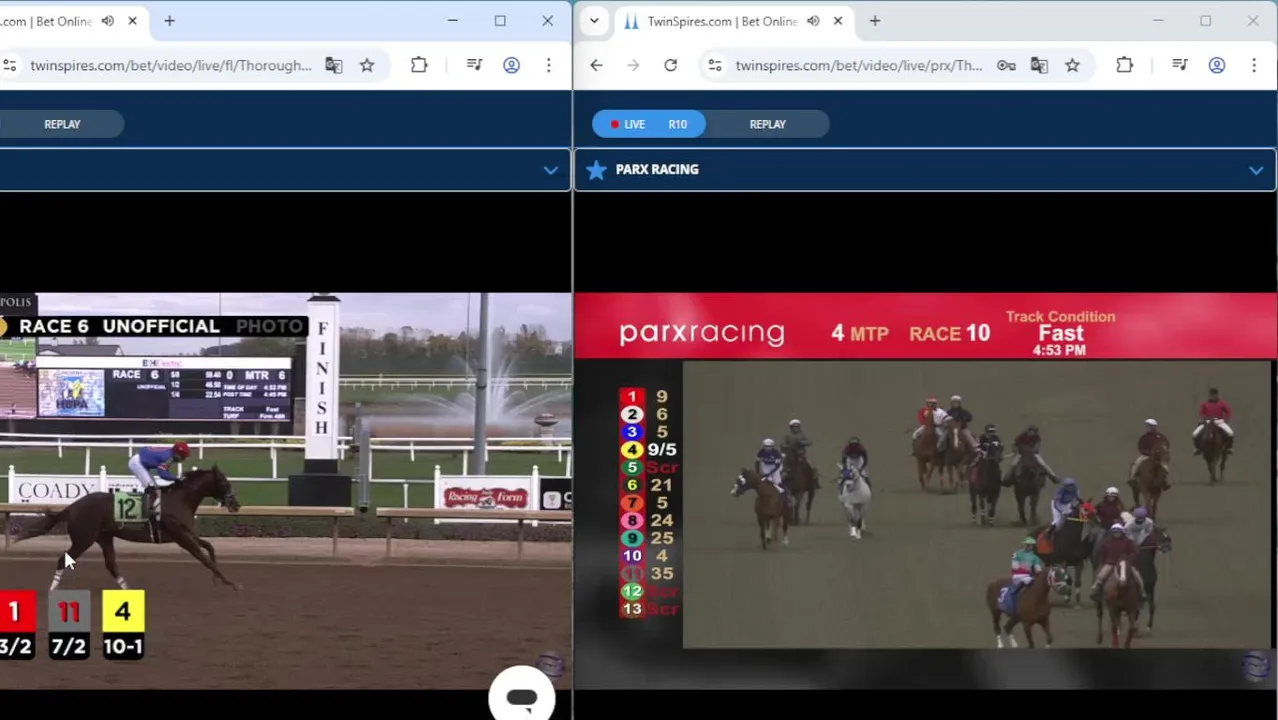This screenshot has width=1278, height=720.
Task: View site information icon in left address bar
Action: 10,65
